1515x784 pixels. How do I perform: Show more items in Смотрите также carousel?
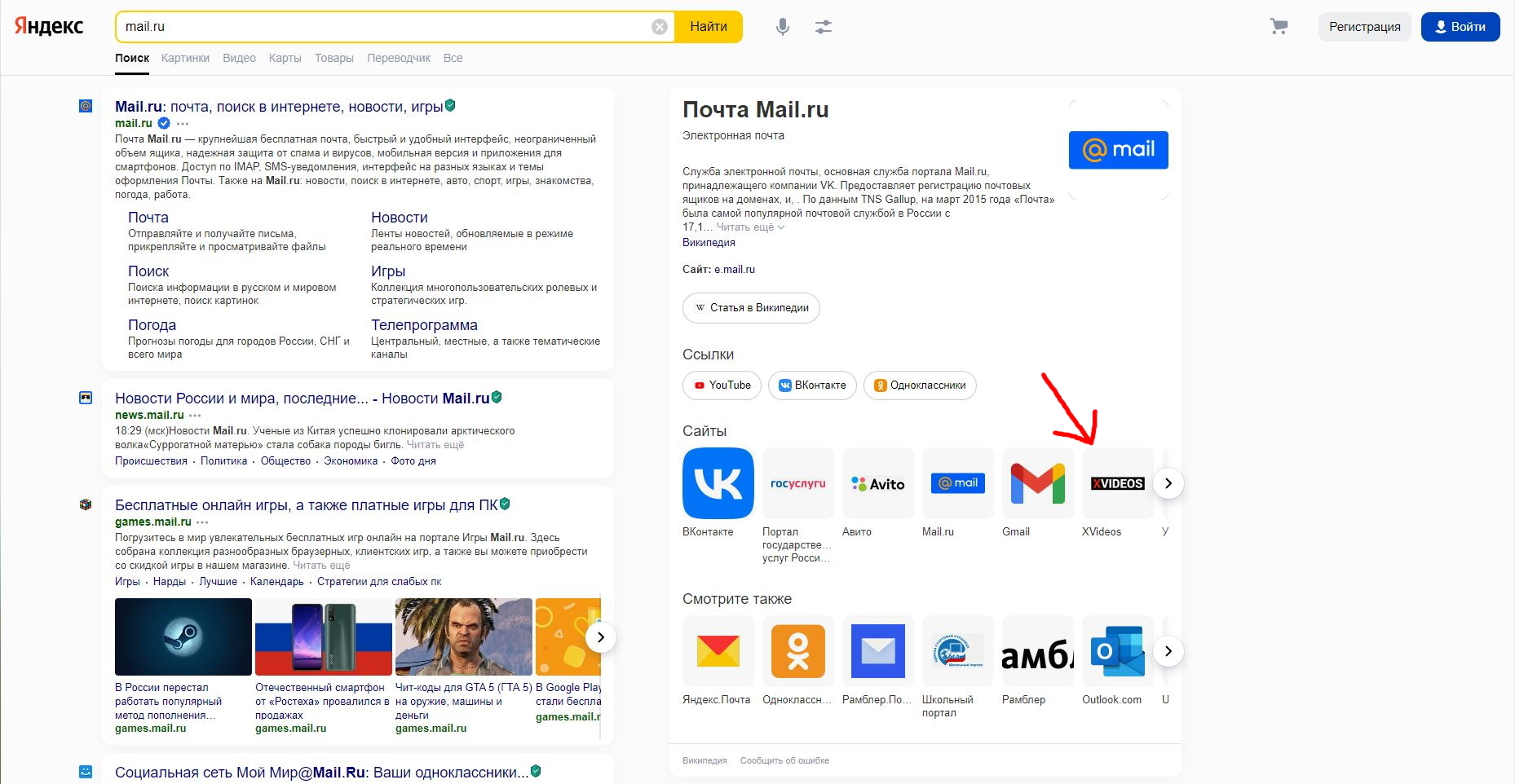point(1168,651)
